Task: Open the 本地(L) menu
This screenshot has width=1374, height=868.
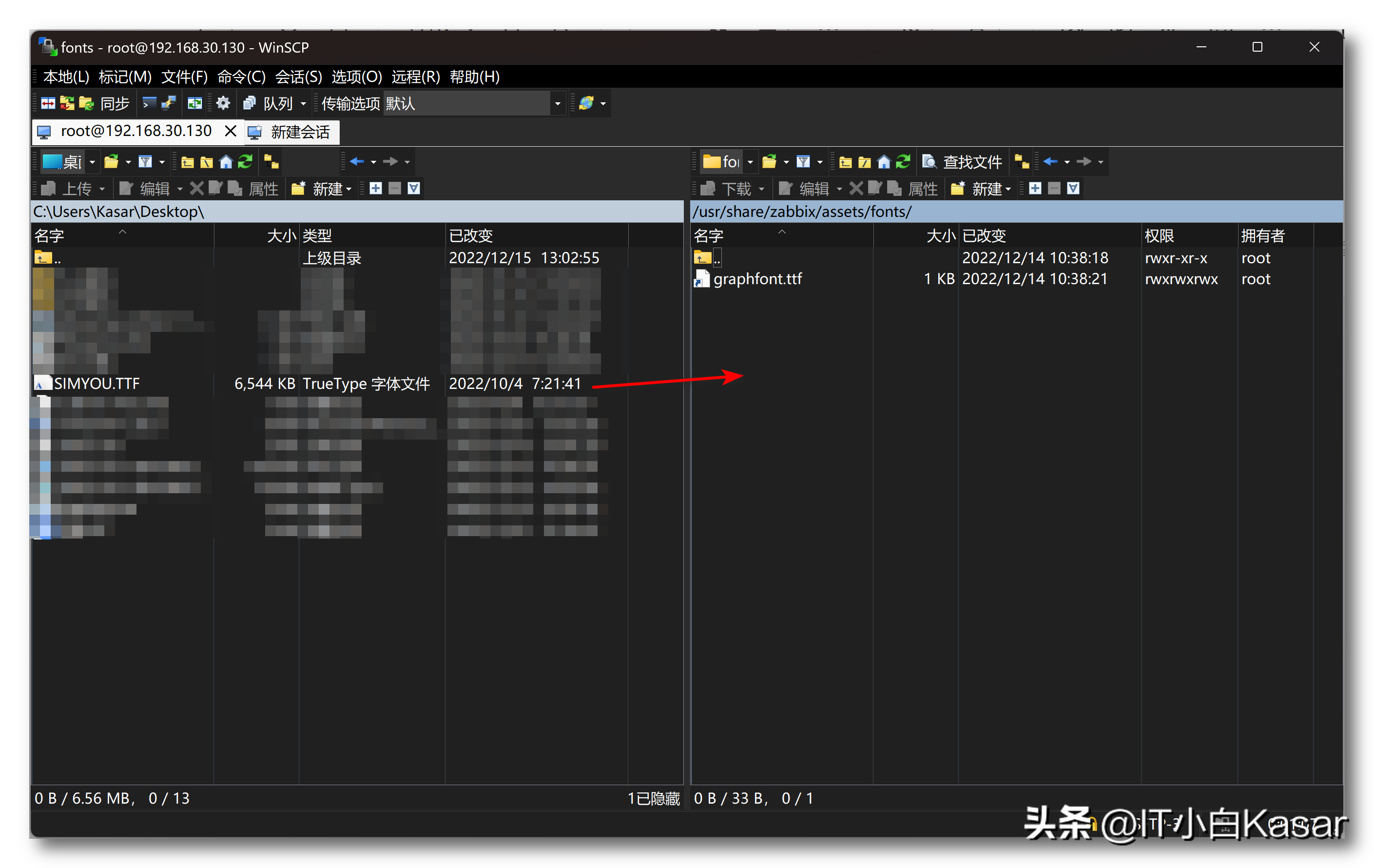Action: click(66, 77)
